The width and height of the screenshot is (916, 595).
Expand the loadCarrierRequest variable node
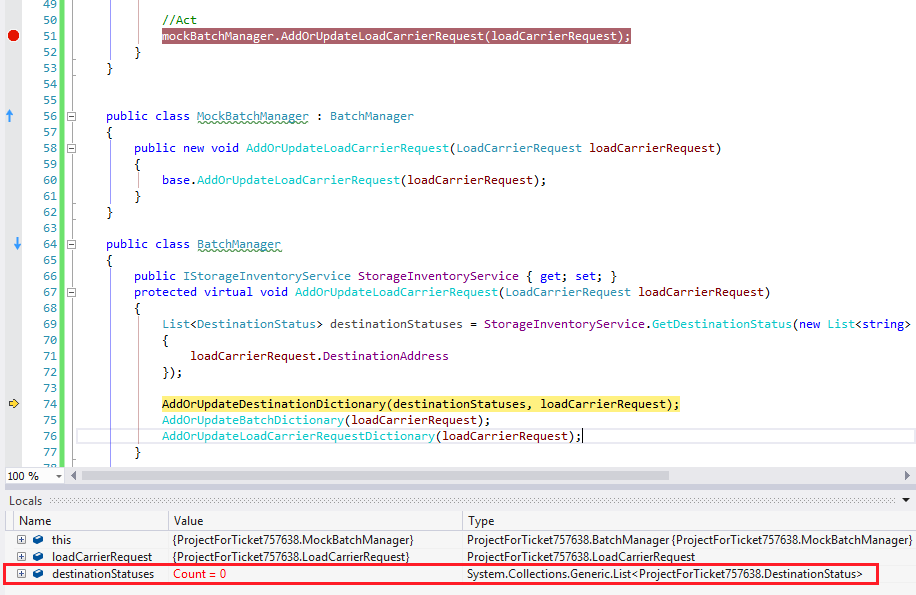pyautogui.click(x=21, y=557)
